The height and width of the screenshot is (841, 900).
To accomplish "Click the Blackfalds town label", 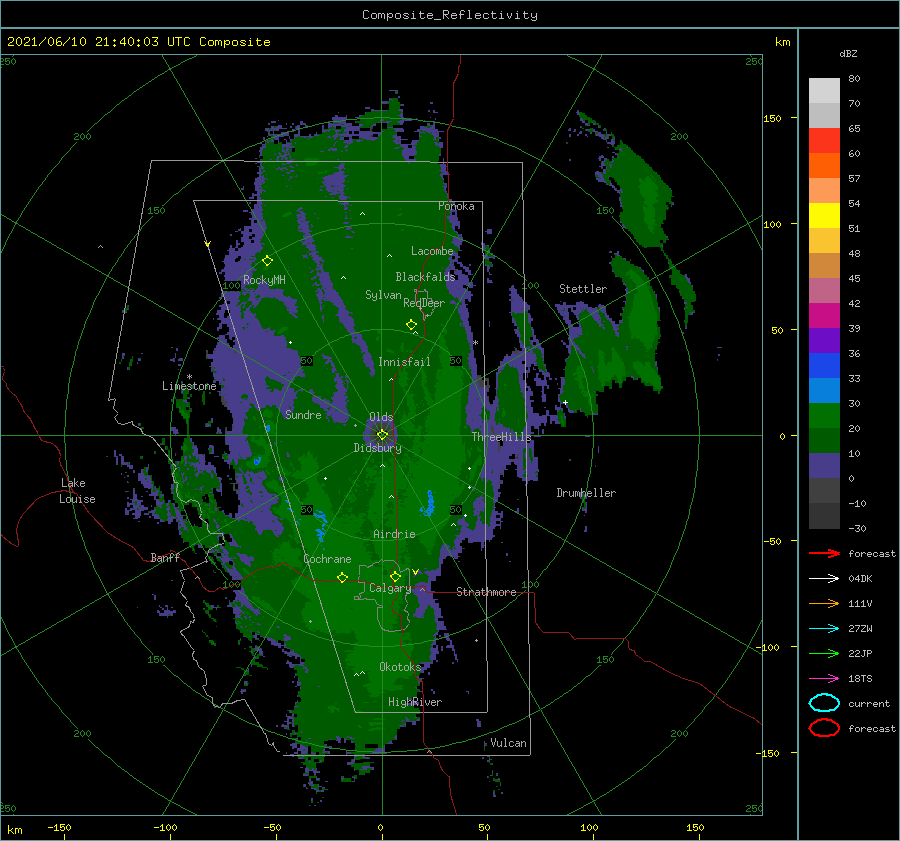I will [x=425, y=277].
